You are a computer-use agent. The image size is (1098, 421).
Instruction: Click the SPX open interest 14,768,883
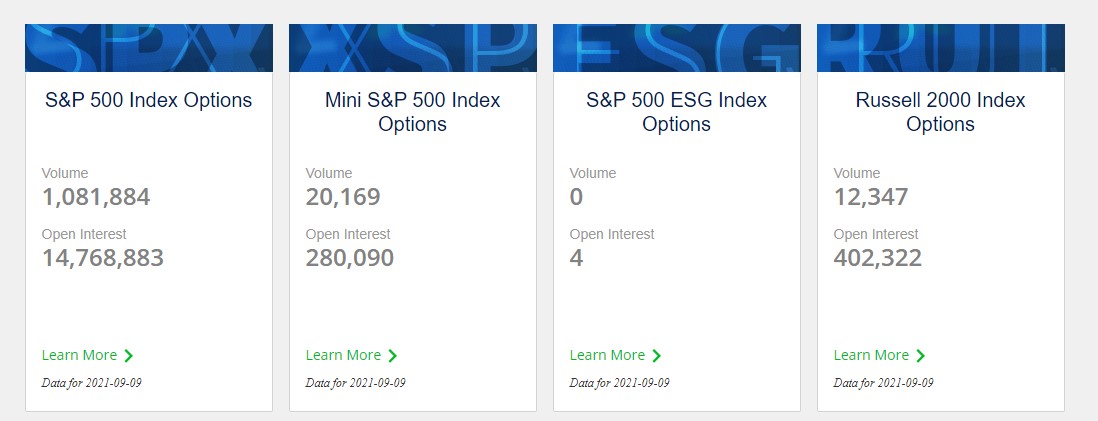point(103,258)
